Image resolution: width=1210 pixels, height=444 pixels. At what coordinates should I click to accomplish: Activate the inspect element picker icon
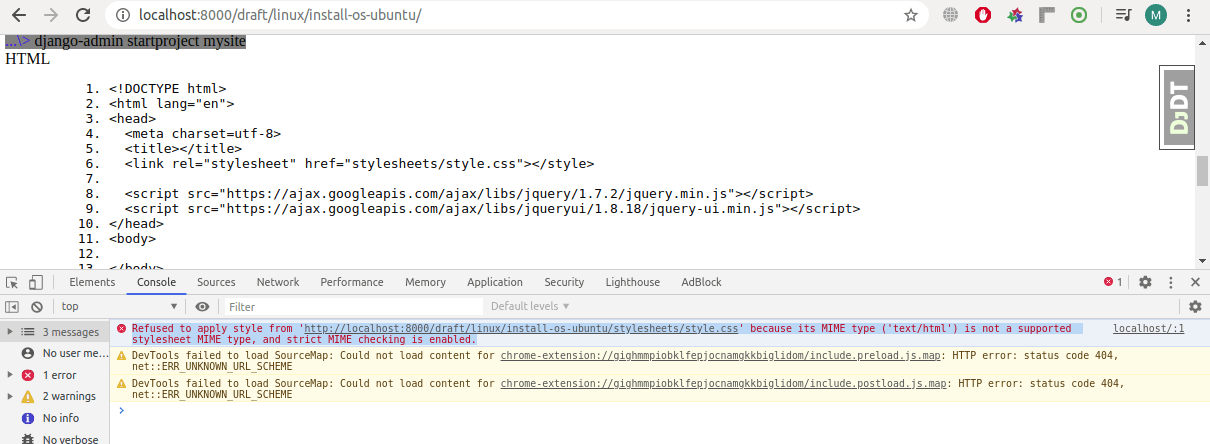(x=12, y=283)
